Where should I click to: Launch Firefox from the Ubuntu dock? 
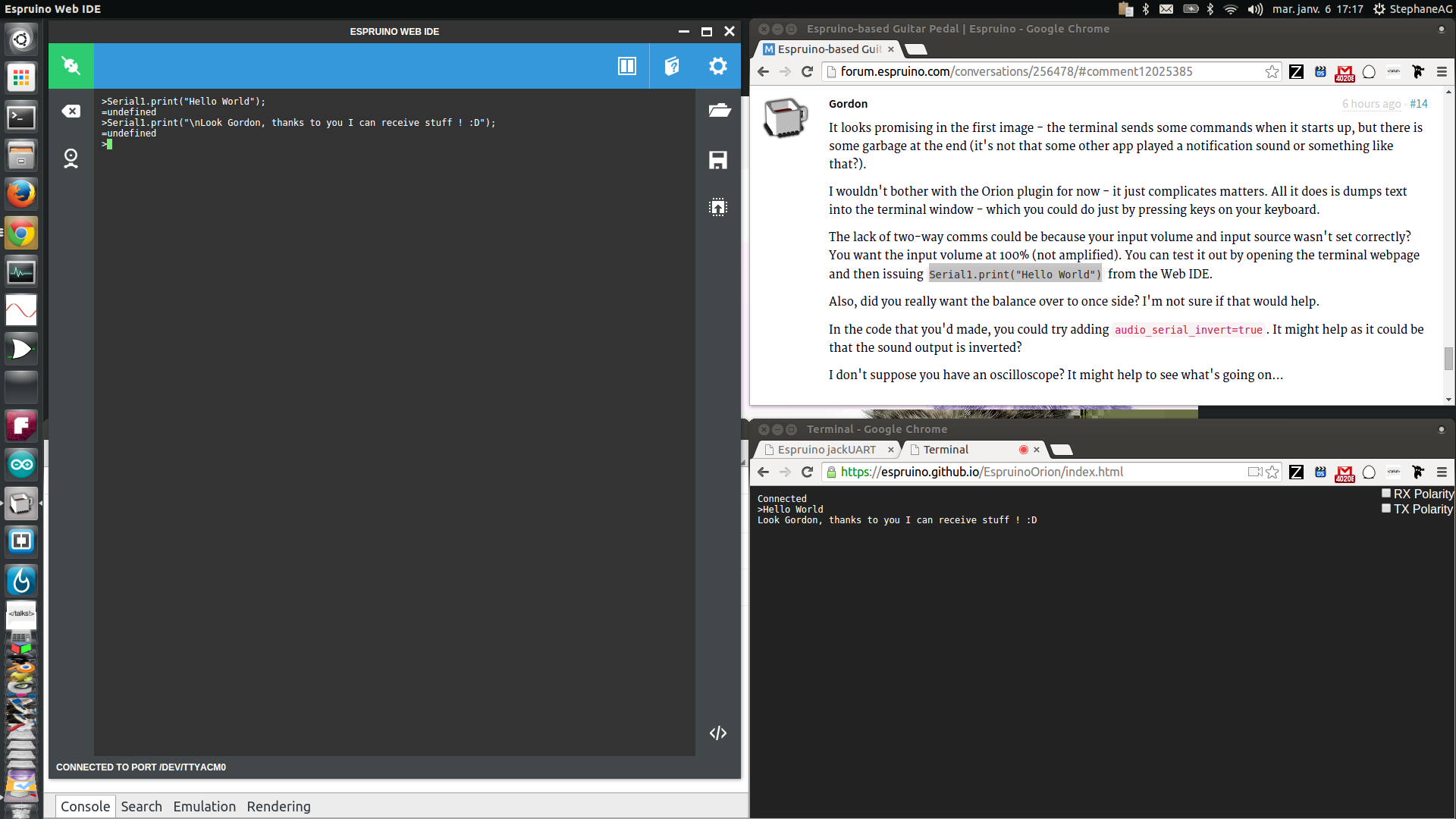coord(21,193)
